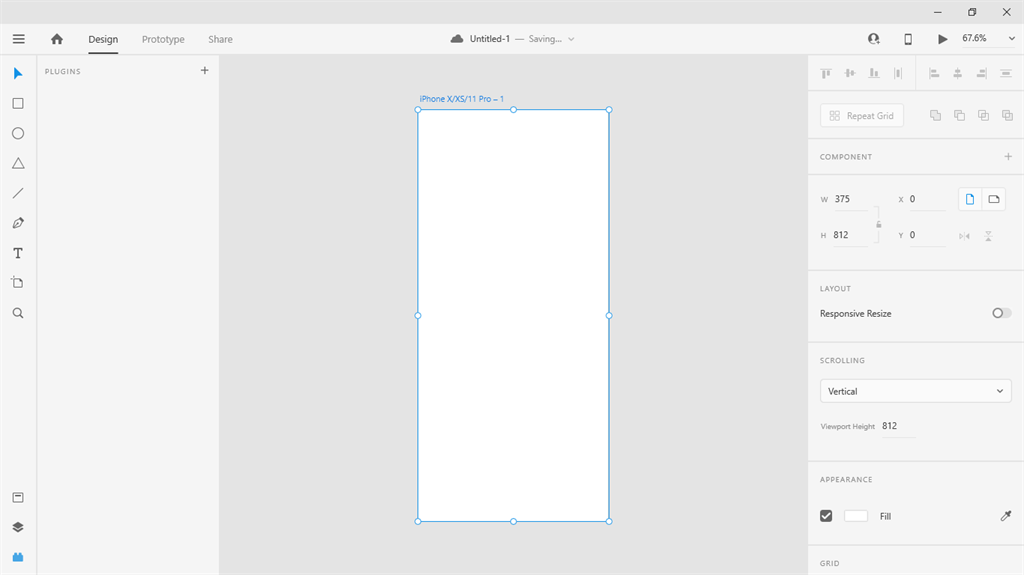Uncheck the Fill checkbox

[826, 516]
